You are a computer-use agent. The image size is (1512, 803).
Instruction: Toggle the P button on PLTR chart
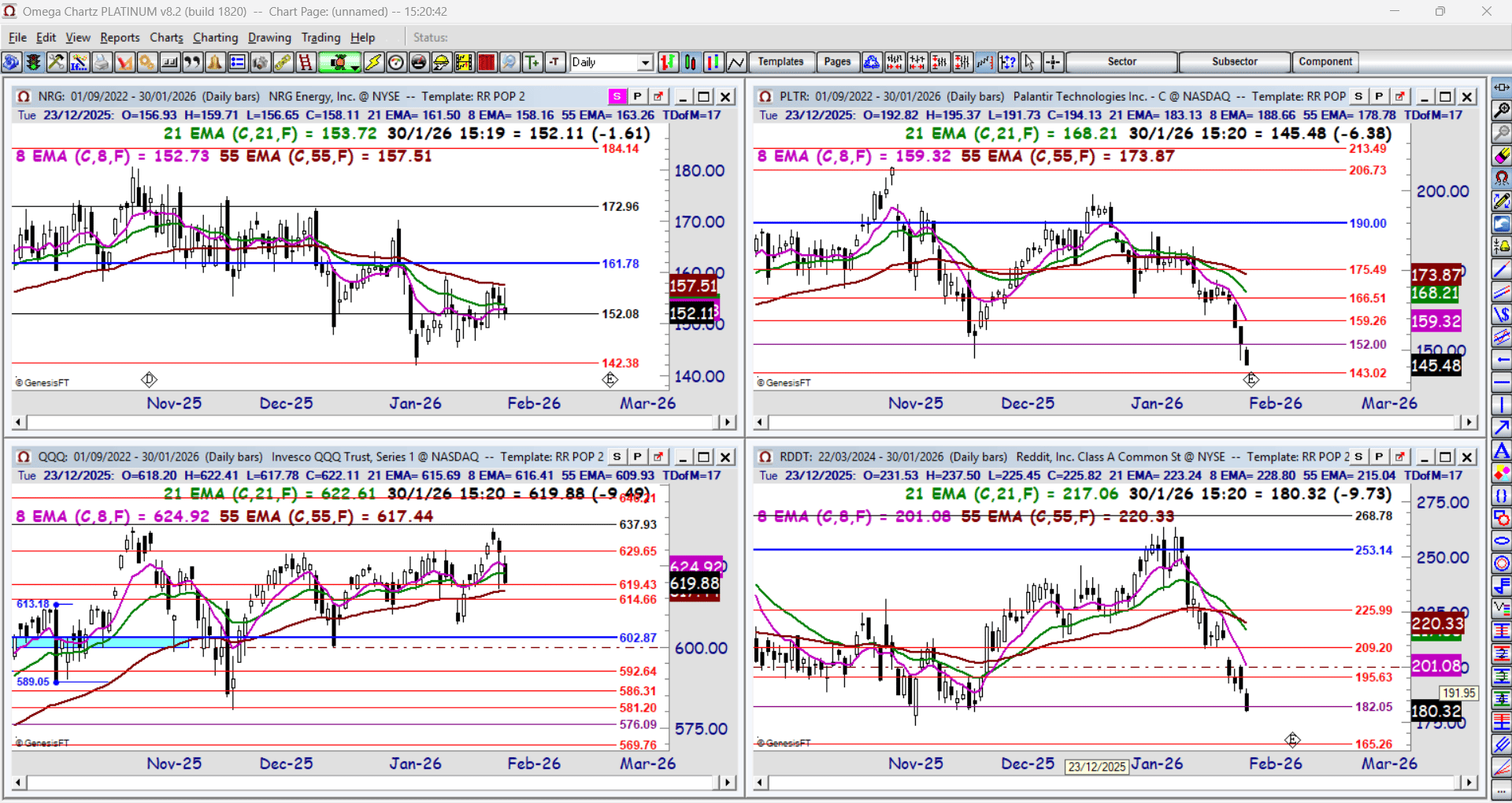pyautogui.click(x=1379, y=97)
